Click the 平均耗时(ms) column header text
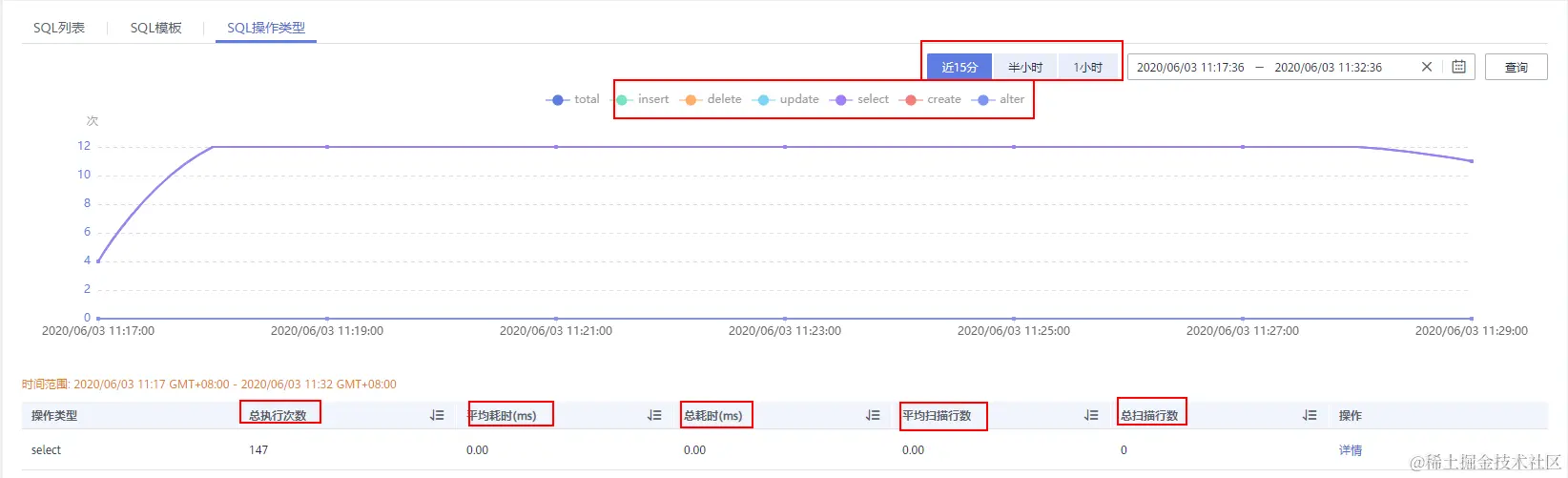 coord(502,415)
